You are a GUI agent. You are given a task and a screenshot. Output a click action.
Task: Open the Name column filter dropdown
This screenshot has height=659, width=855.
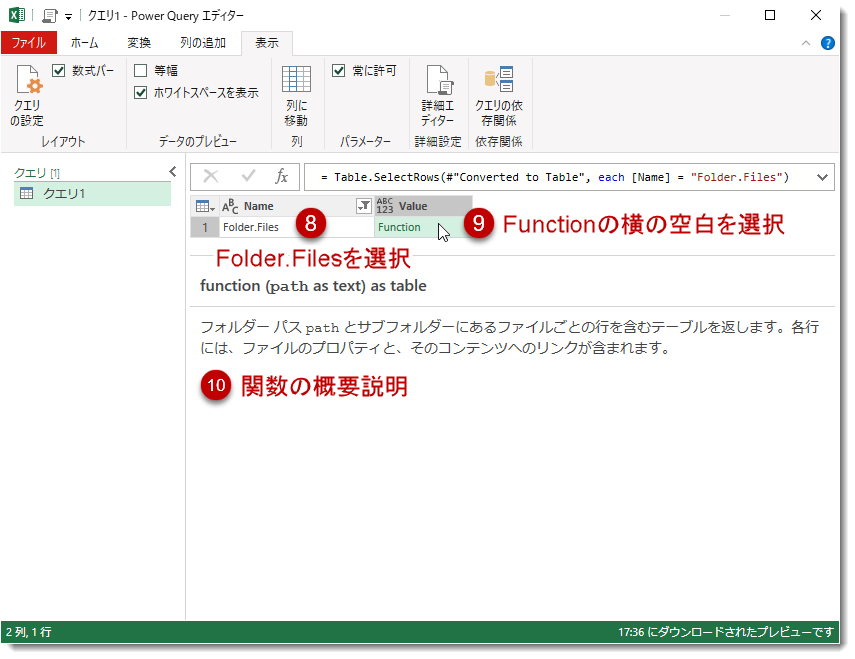click(362, 204)
